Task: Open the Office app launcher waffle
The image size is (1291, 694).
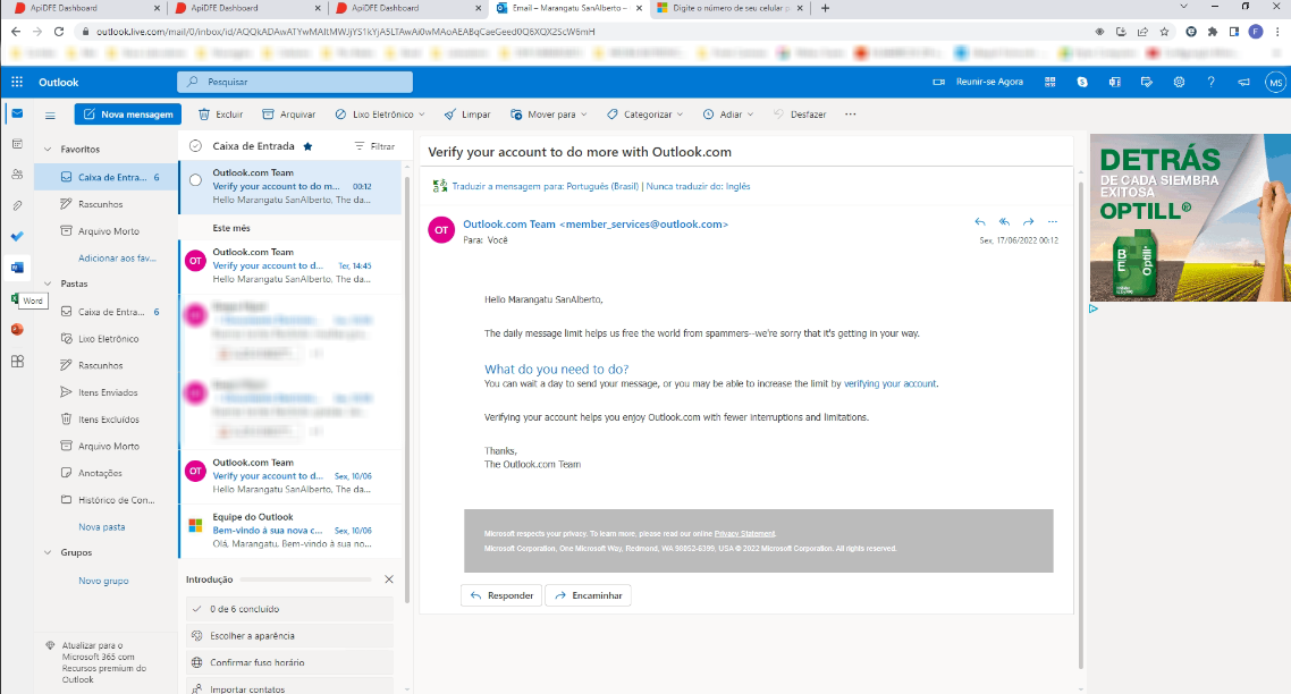Action: 17,82
